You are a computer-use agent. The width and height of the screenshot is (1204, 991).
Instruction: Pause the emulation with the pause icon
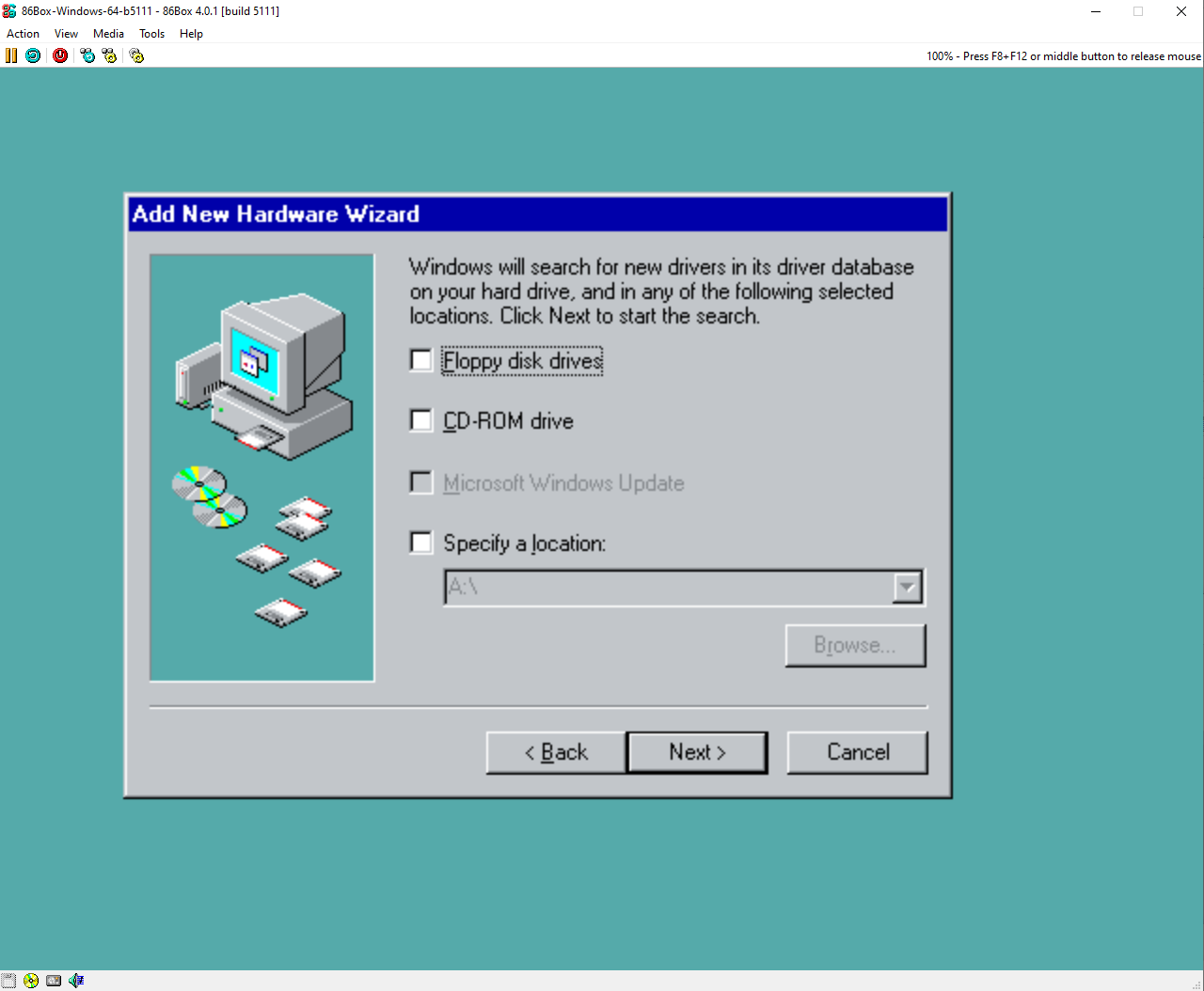tap(11, 55)
